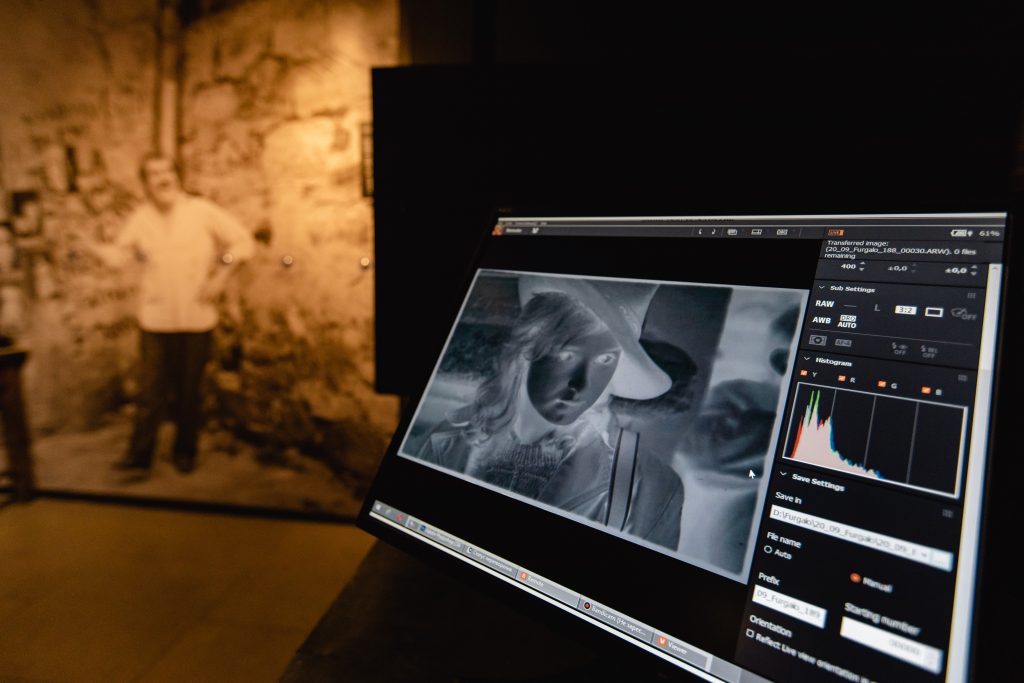
Task: Select the metering mode icon
Action: 817,341
